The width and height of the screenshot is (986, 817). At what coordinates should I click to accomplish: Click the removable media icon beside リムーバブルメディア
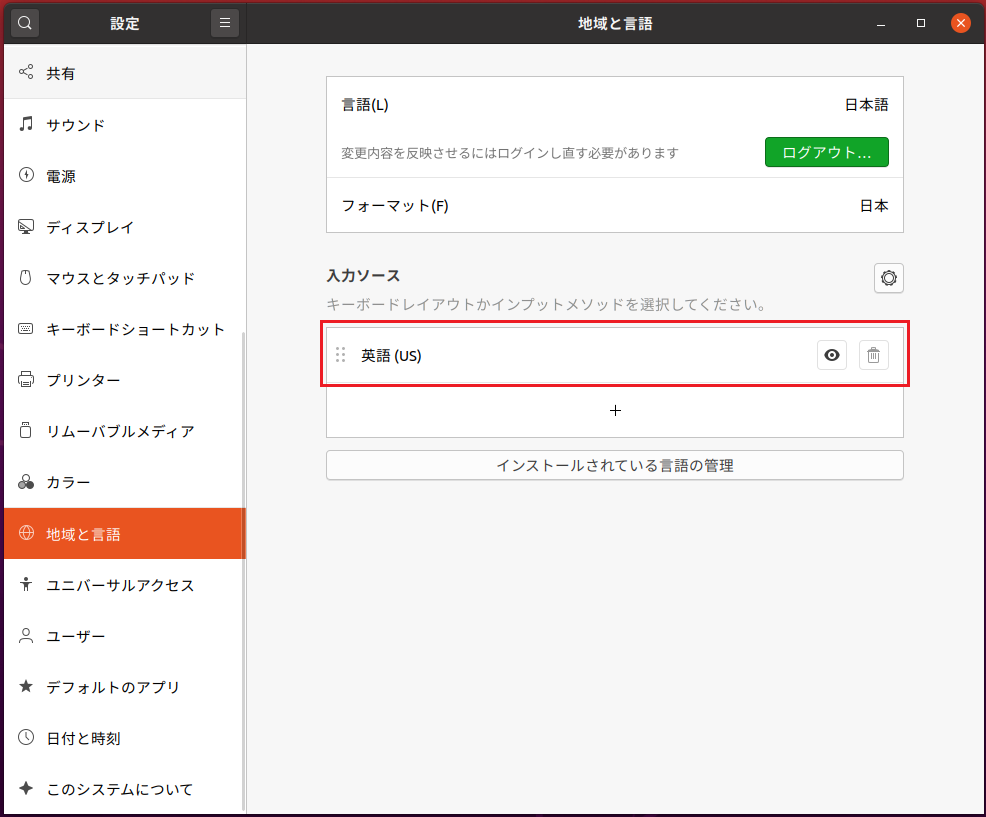(26, 430)
